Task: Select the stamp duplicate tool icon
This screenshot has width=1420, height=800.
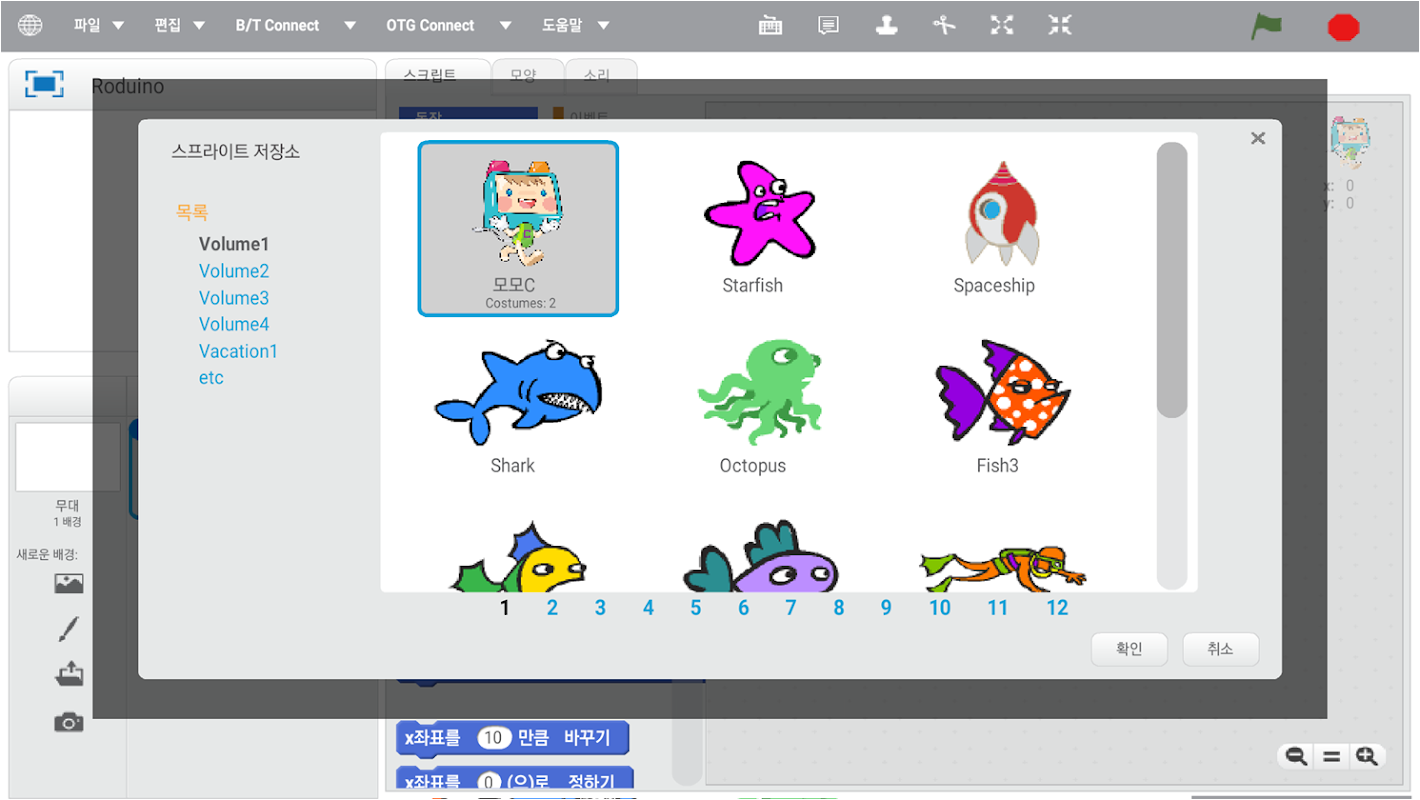Action: tap(886, 26)
